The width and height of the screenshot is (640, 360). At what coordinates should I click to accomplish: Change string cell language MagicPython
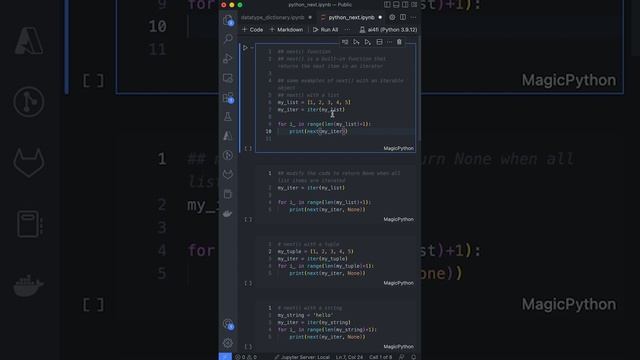click(x=398, y=347)
